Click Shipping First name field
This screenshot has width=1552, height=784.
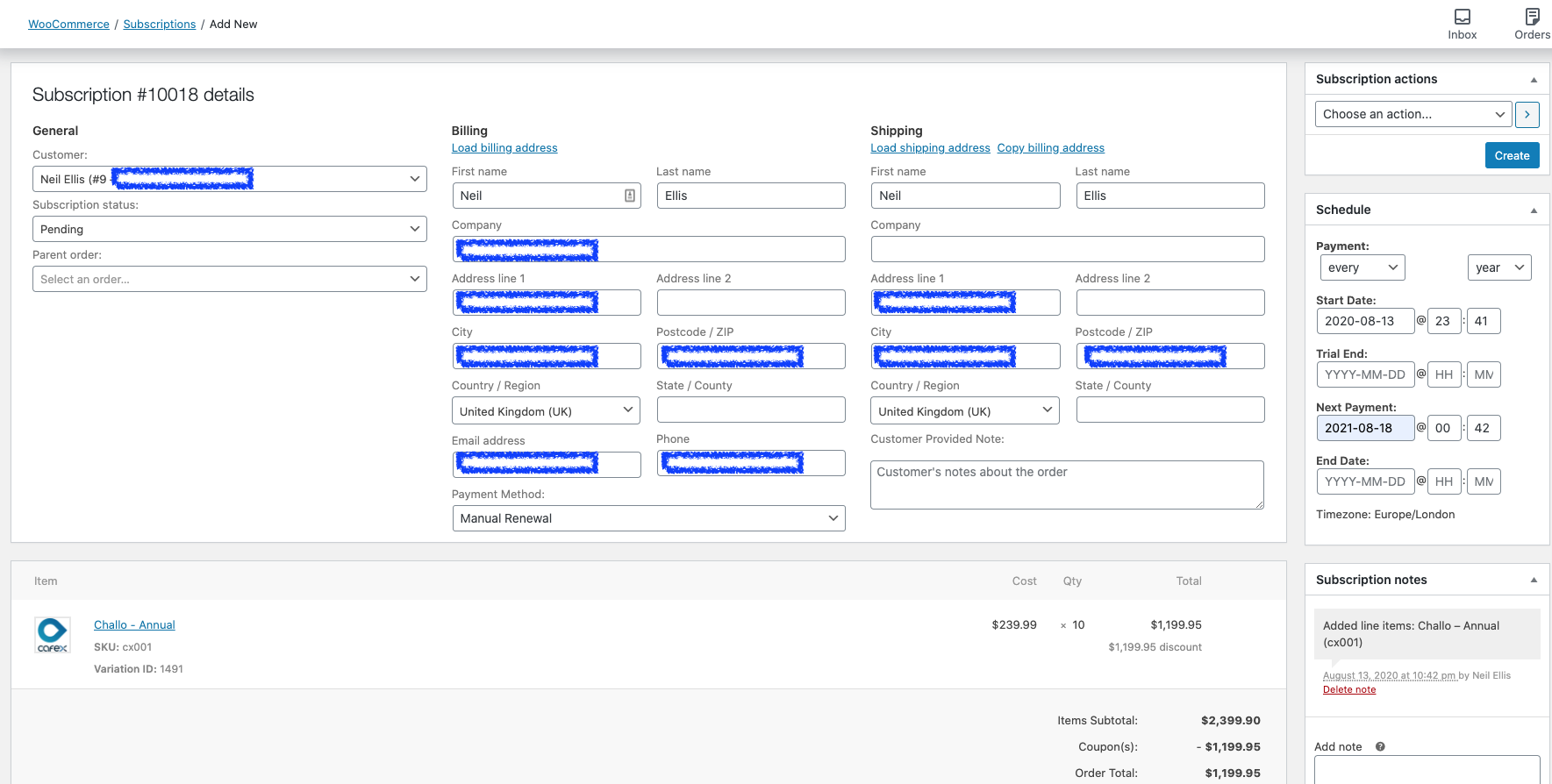[965, 196]
